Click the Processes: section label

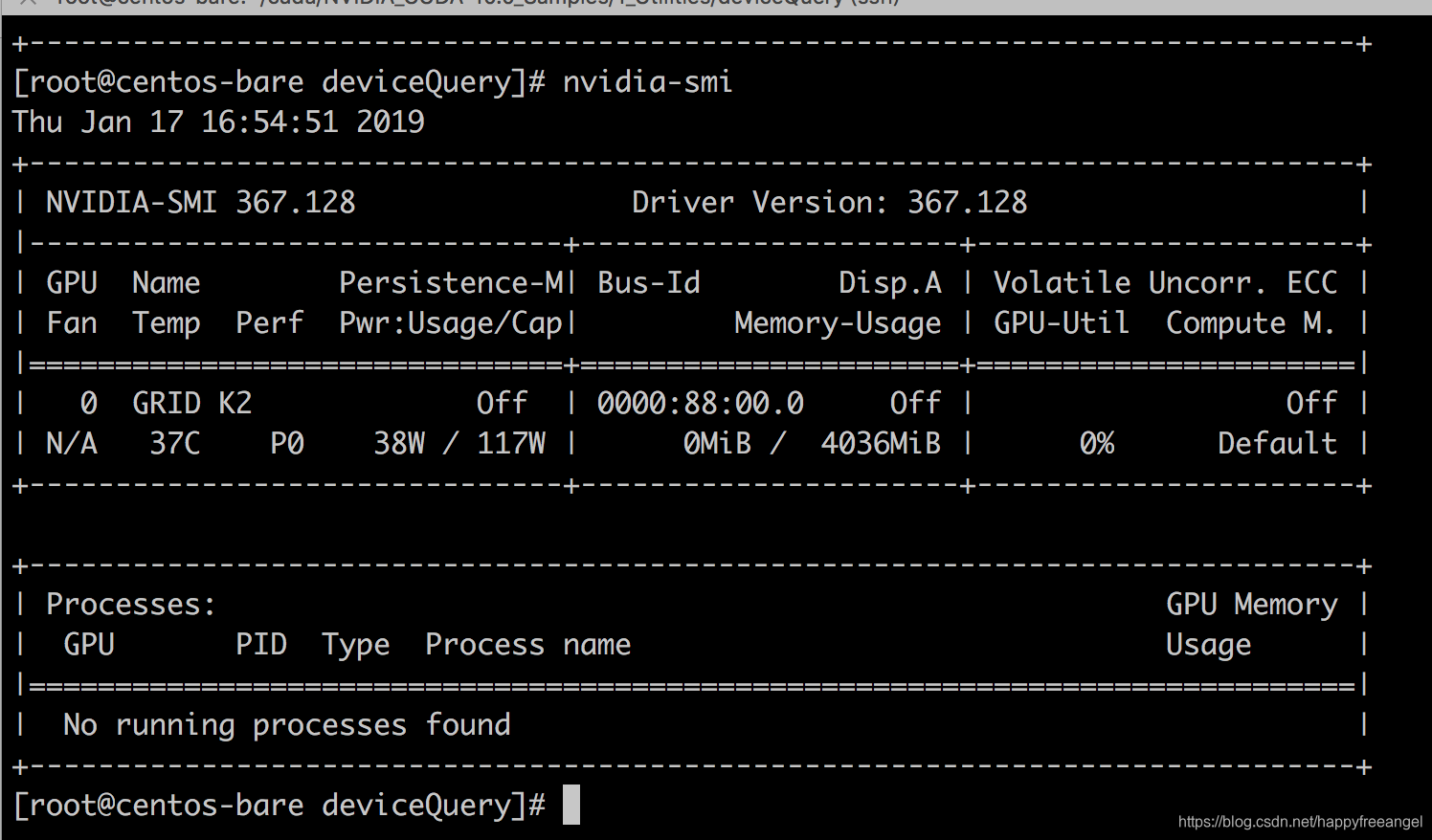tap(131, 605)
